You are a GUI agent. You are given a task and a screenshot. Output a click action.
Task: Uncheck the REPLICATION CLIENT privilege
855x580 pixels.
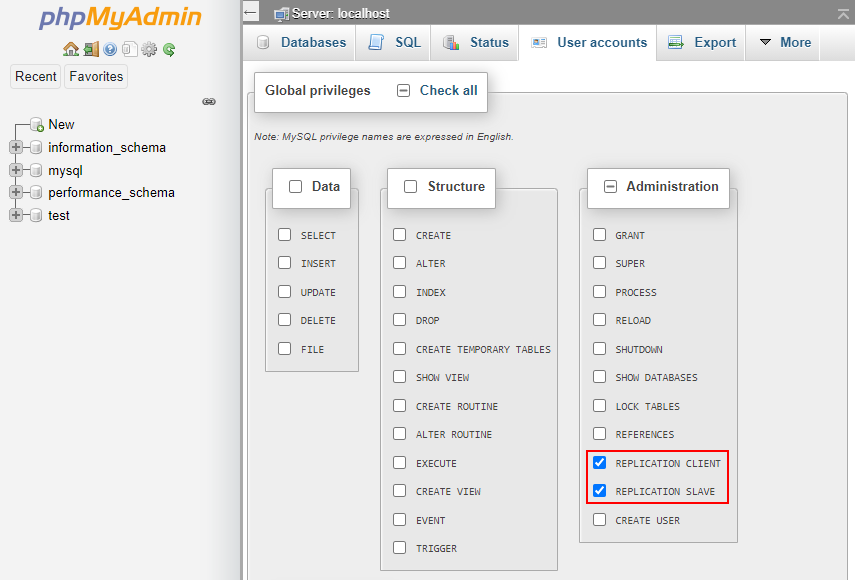(600, 462)
